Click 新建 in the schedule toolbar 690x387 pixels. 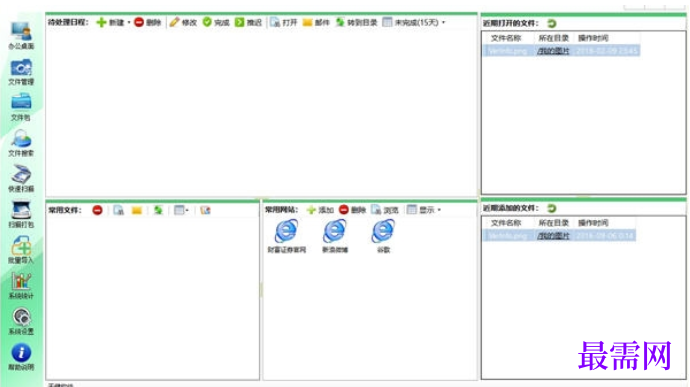click(x=110, y=22)
